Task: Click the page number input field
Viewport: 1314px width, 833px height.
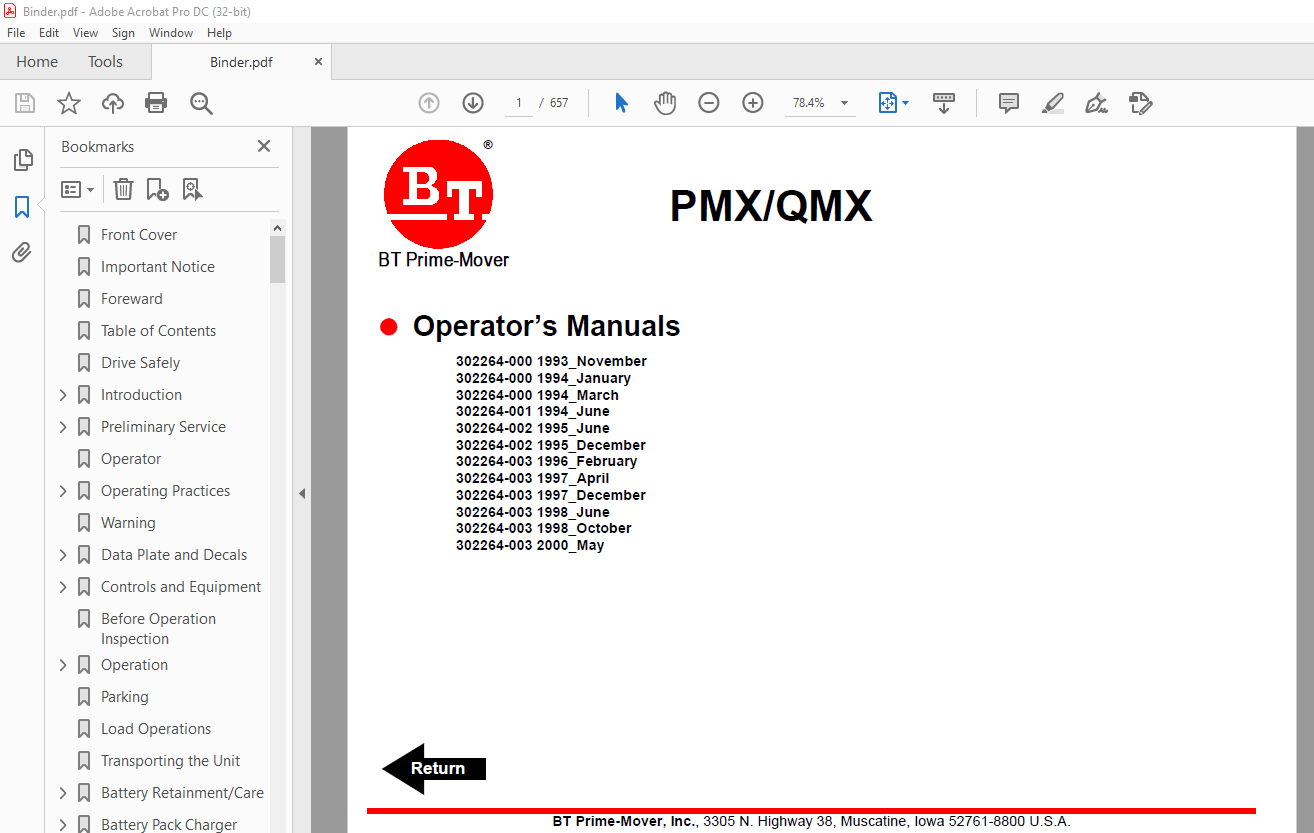Action: pos(519,103)
